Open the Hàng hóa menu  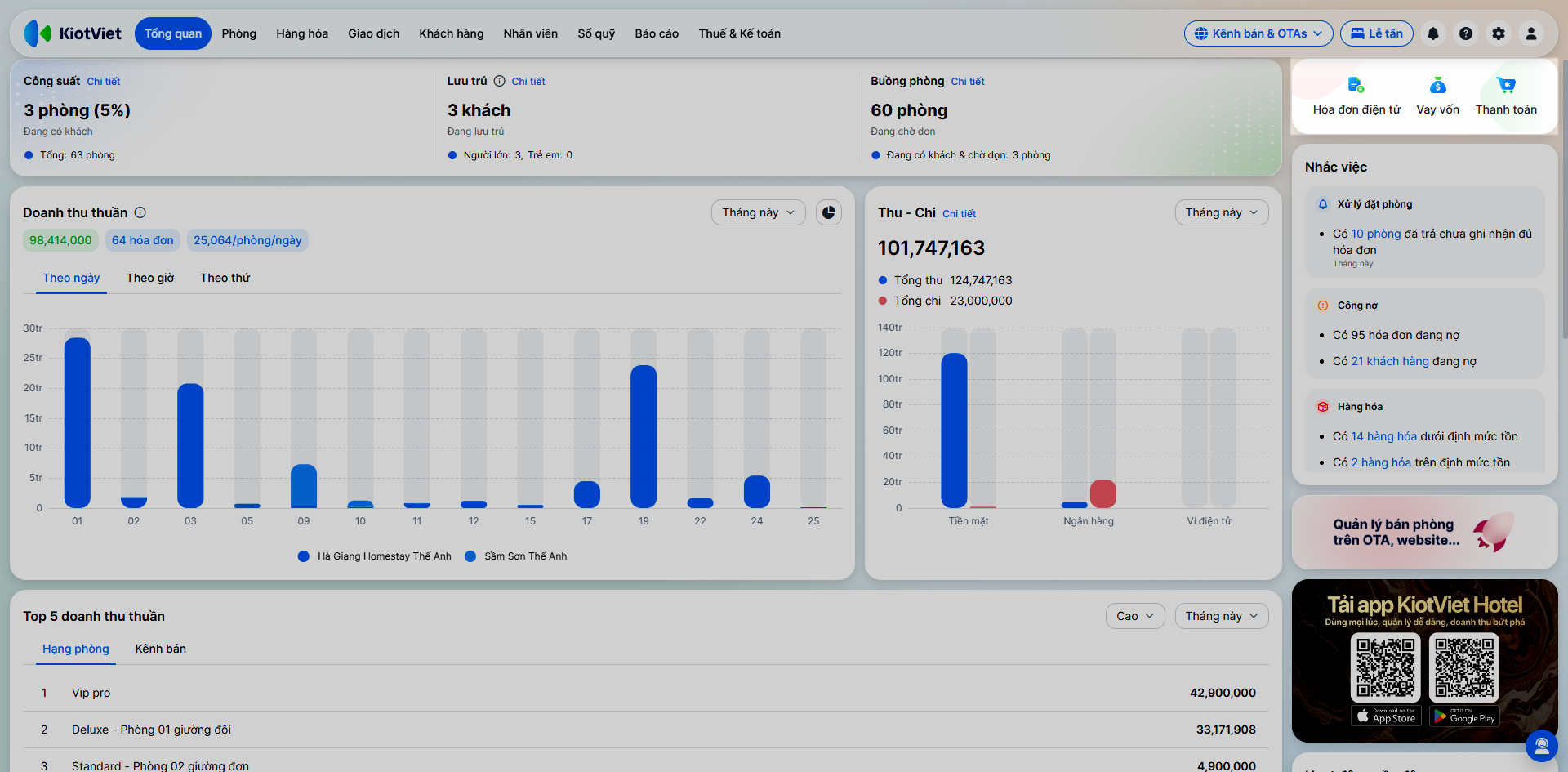[302, 33]
